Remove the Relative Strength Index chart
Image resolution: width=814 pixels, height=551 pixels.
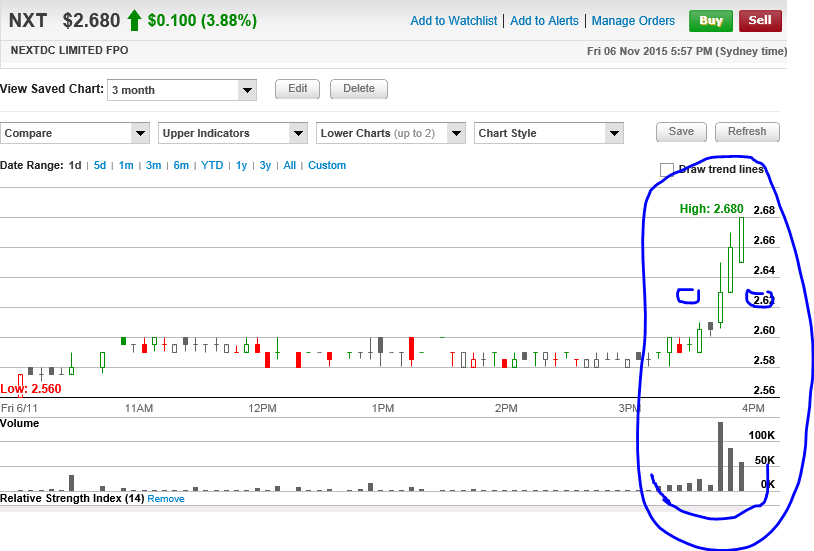[166, 499]
